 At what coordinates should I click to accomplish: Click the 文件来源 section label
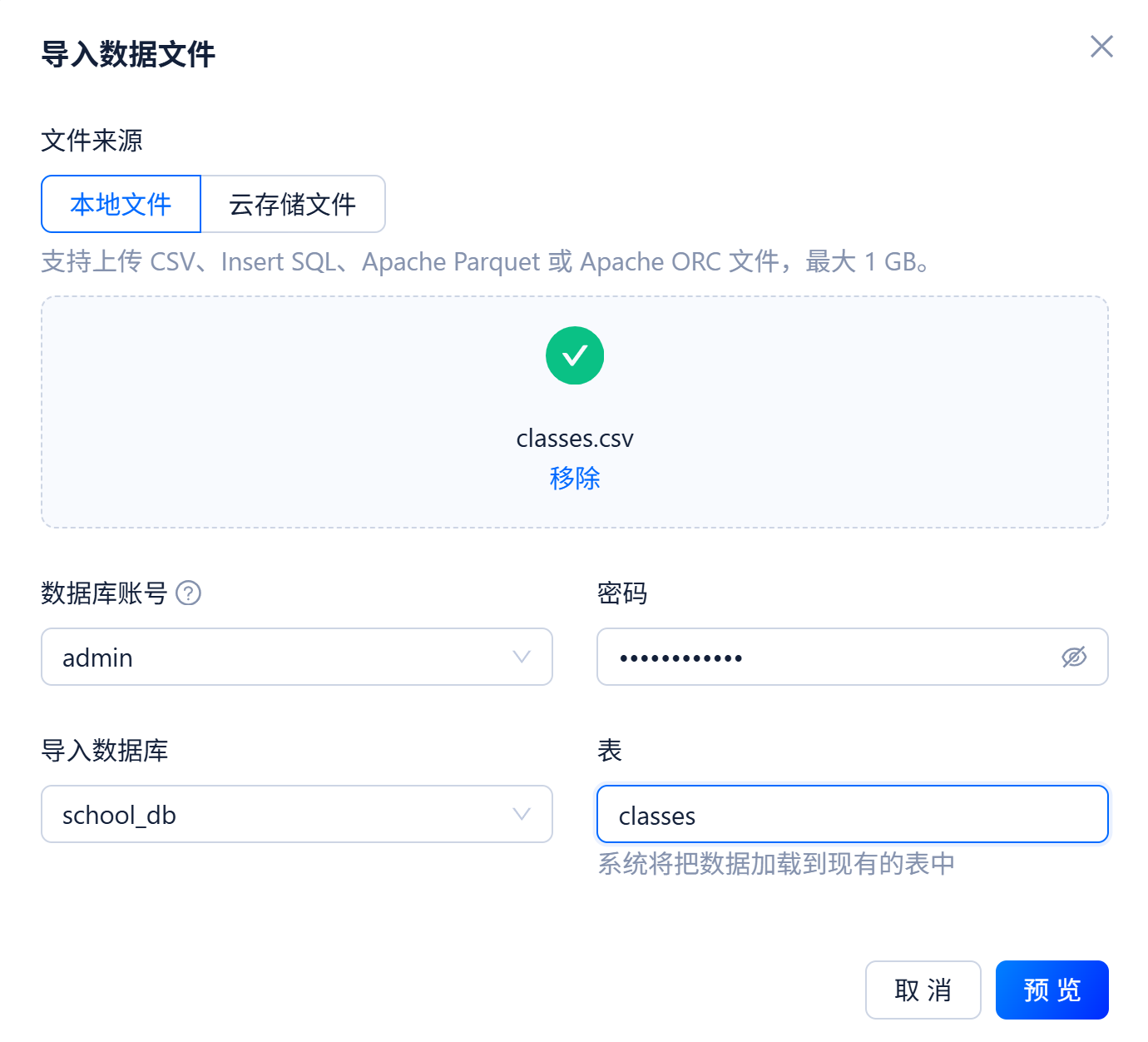click(x=92, y=141)
